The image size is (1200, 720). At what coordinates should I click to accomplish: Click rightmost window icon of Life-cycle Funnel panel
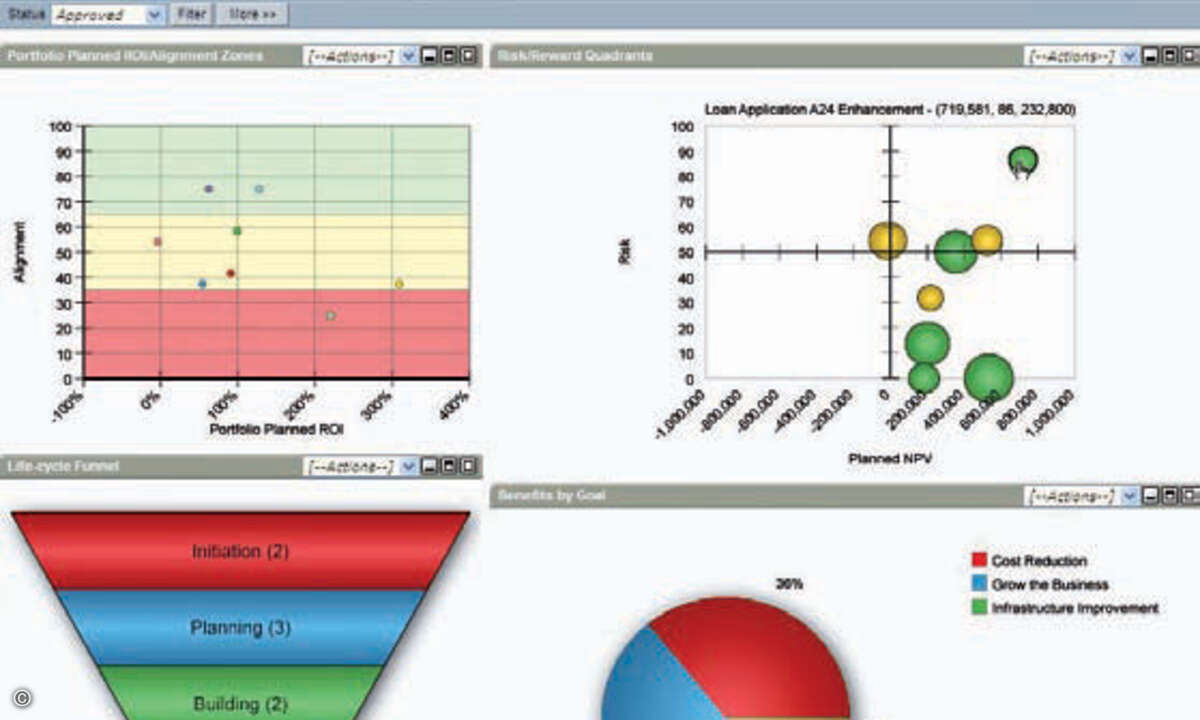(468, 466)
